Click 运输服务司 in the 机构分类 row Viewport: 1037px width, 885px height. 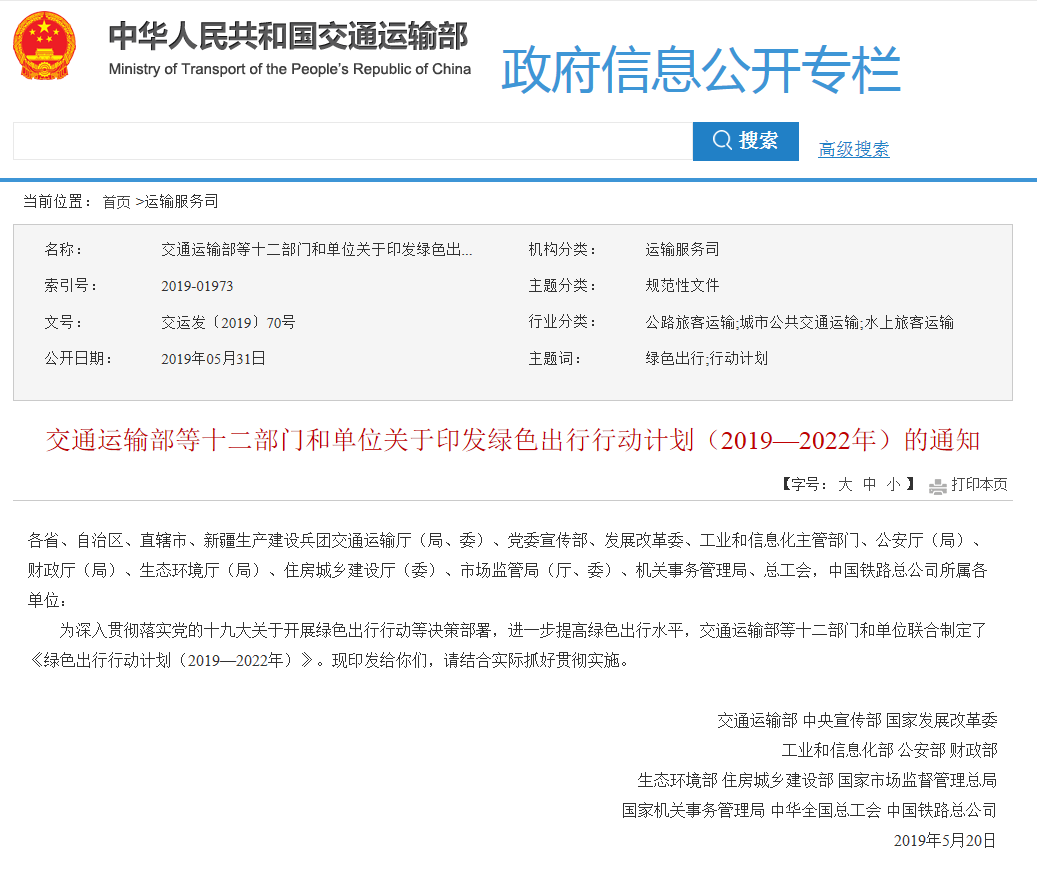pos(682,249)
